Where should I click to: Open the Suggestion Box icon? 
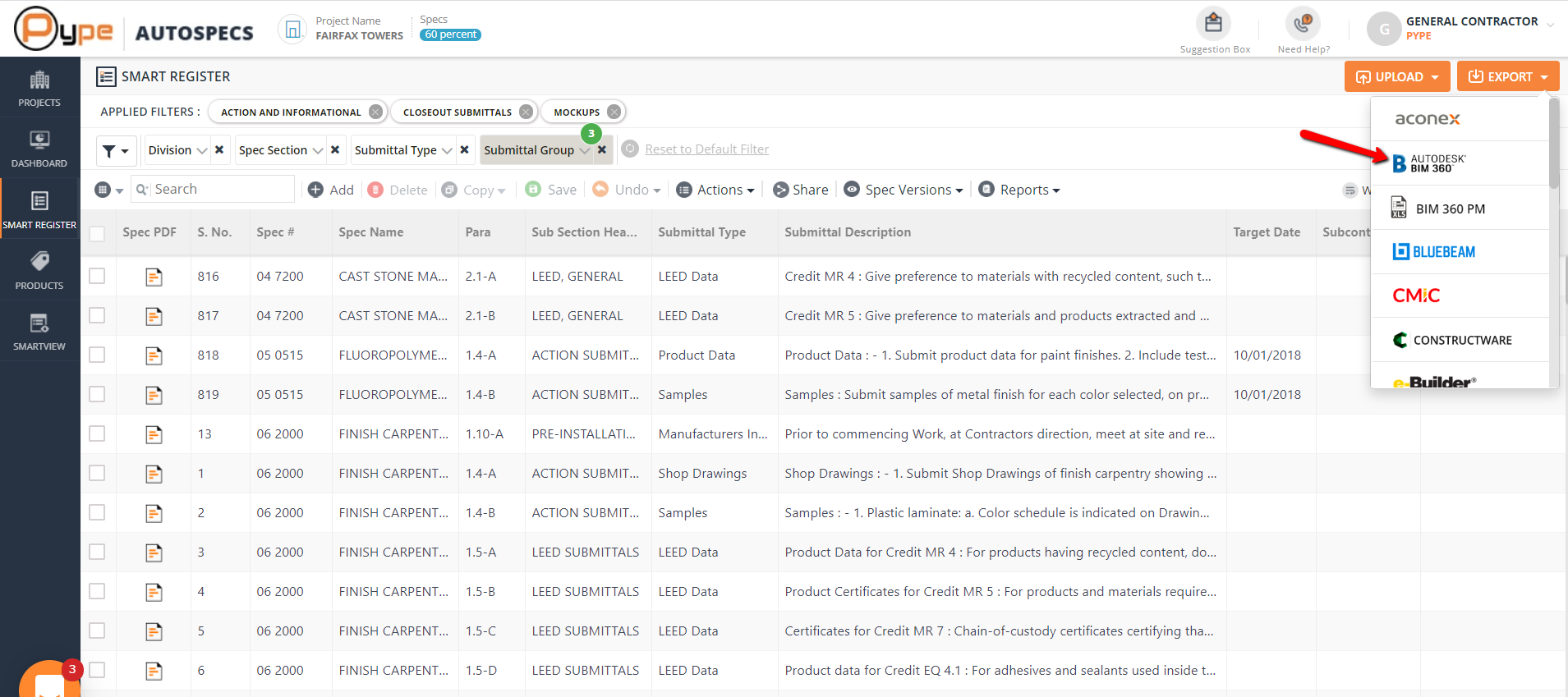coord(1213,24)
